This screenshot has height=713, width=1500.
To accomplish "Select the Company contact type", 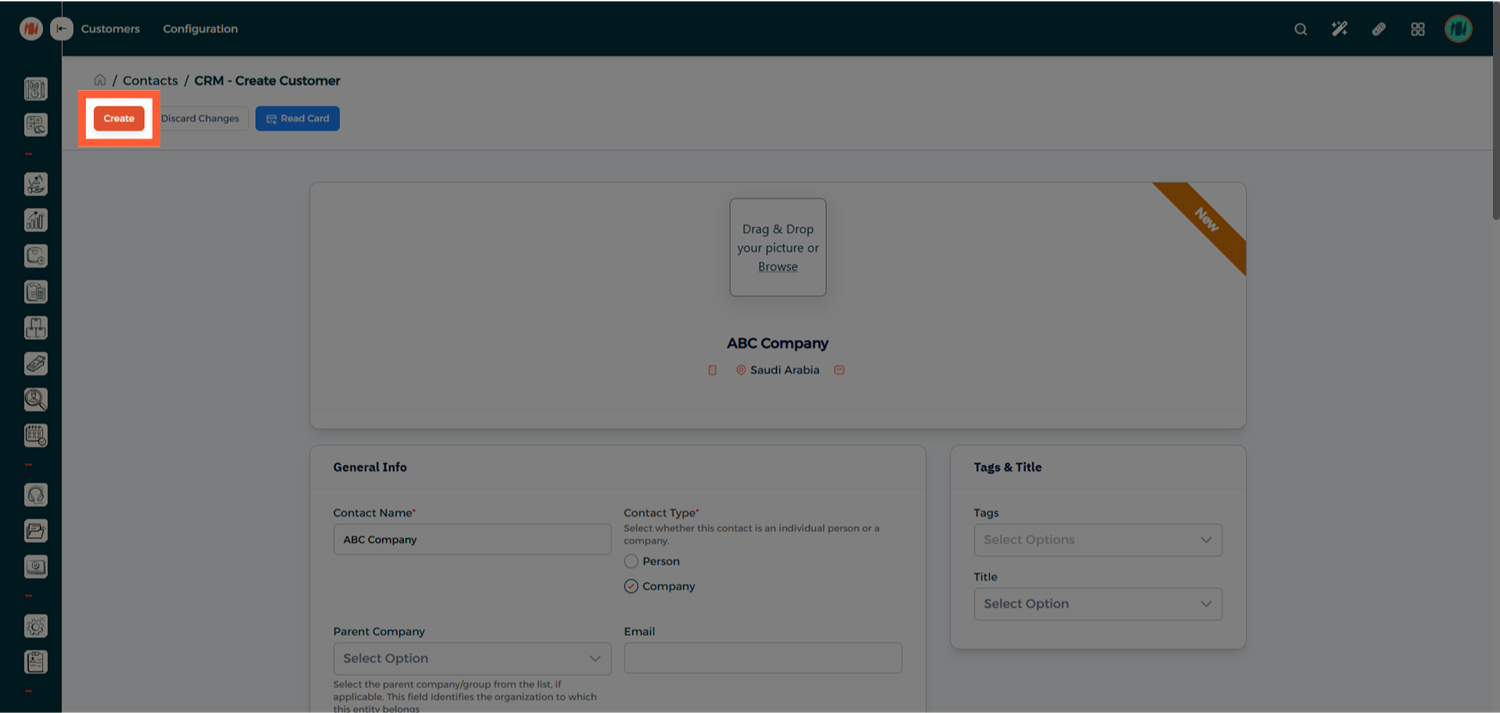I will point(631,587).
